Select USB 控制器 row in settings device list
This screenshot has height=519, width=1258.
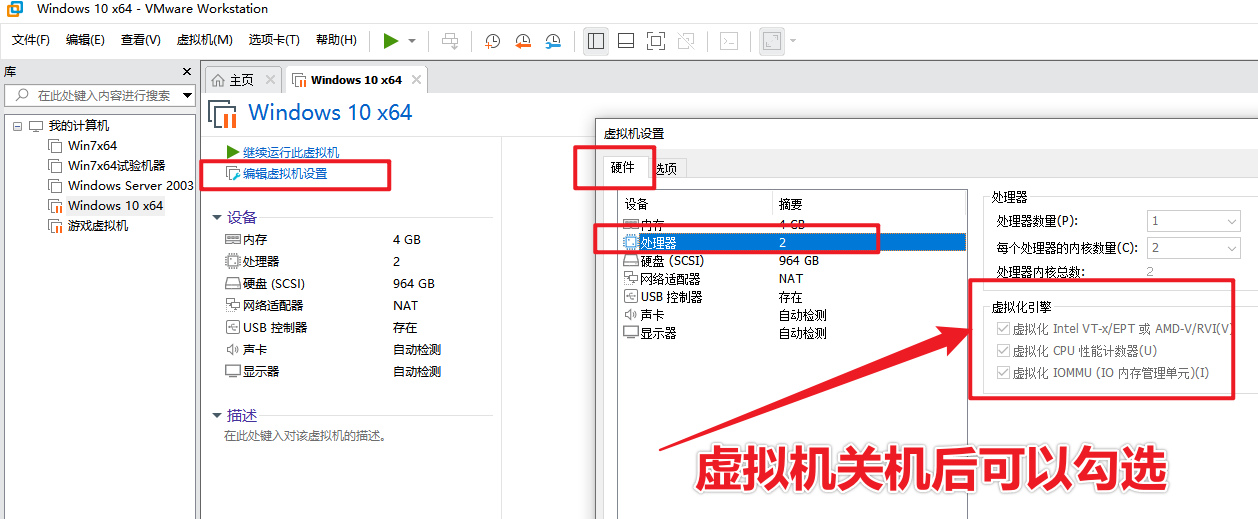(x=792, y=297)
